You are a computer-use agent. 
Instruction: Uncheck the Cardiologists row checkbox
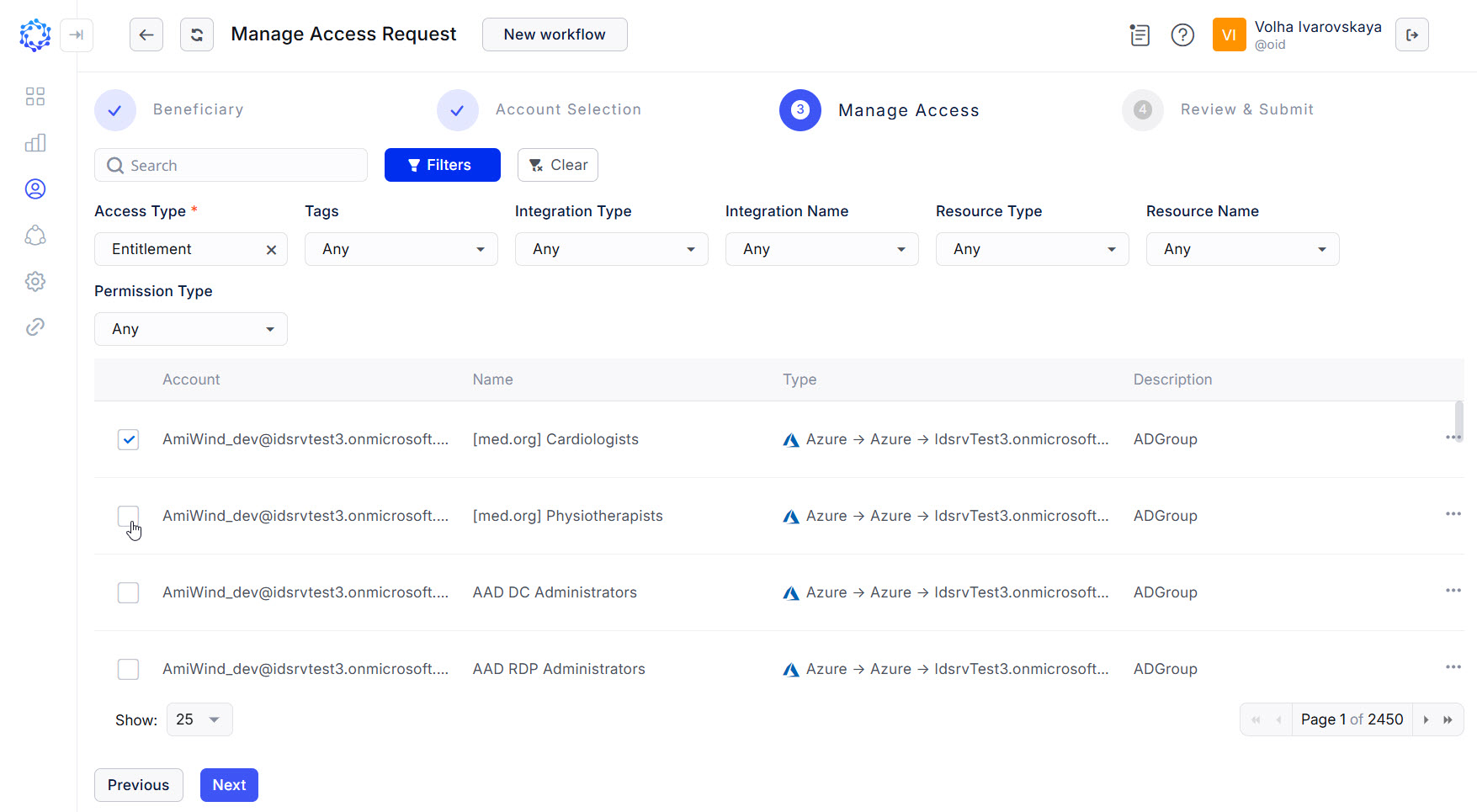click(128, 439)
